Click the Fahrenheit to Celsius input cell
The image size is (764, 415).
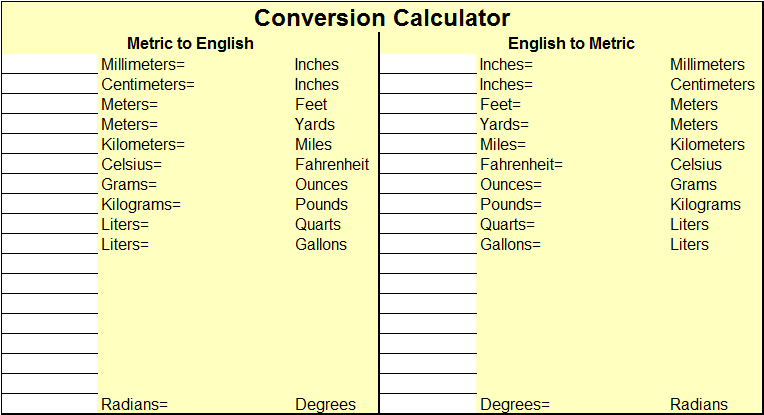pyautogui.click(x=428, y=164)
